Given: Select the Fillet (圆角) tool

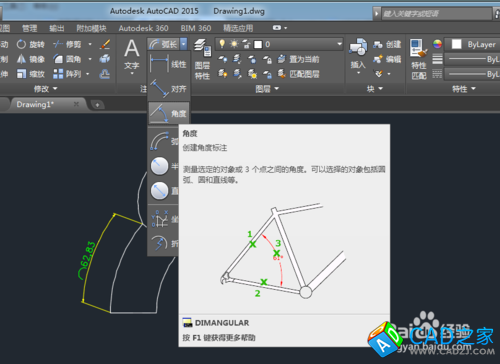Looking at the screenshot, I should pos(67,59).
